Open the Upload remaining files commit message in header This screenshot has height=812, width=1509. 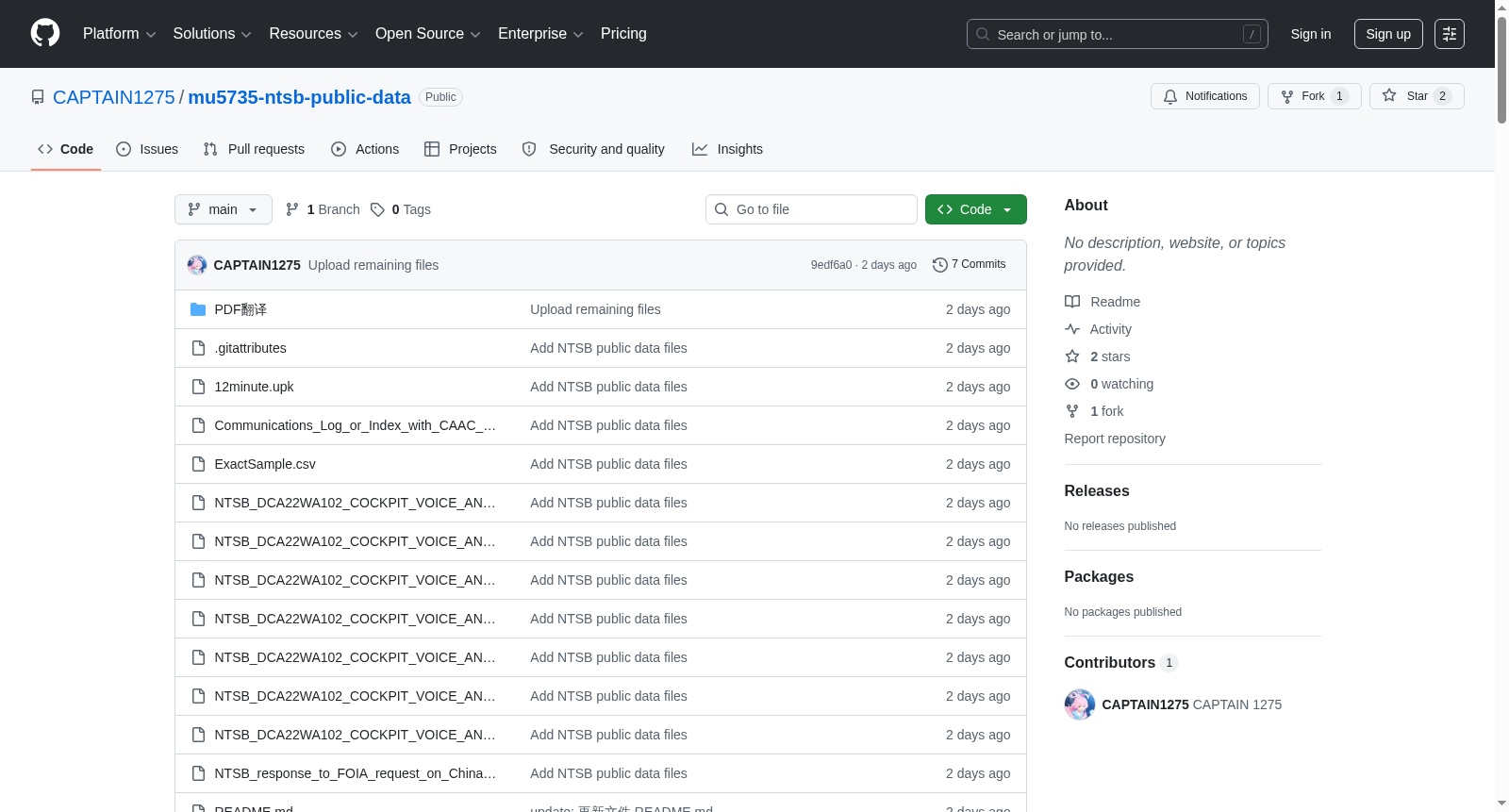pos(373,265)
